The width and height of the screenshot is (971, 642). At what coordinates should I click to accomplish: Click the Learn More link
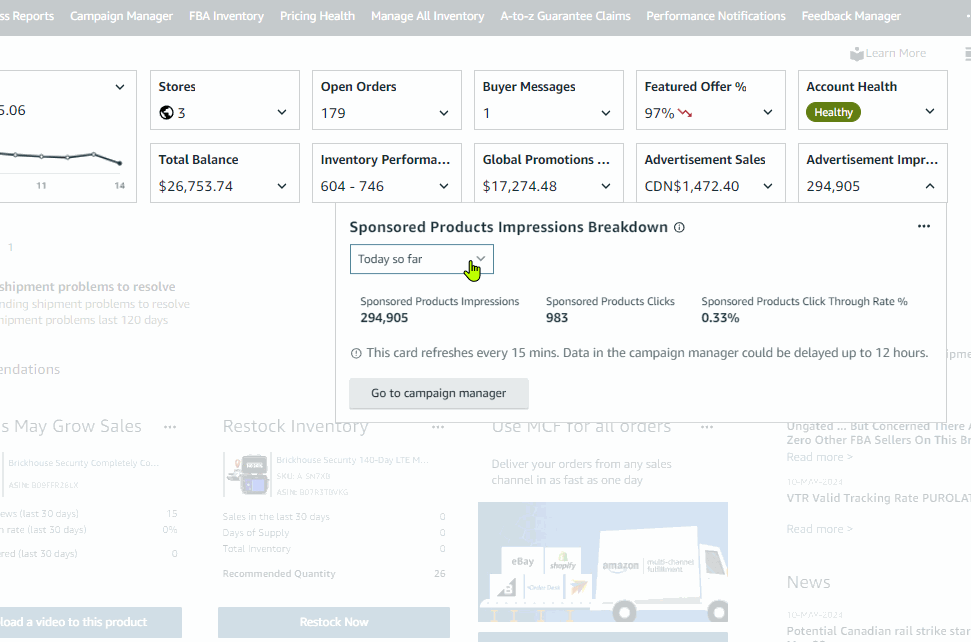895,53
